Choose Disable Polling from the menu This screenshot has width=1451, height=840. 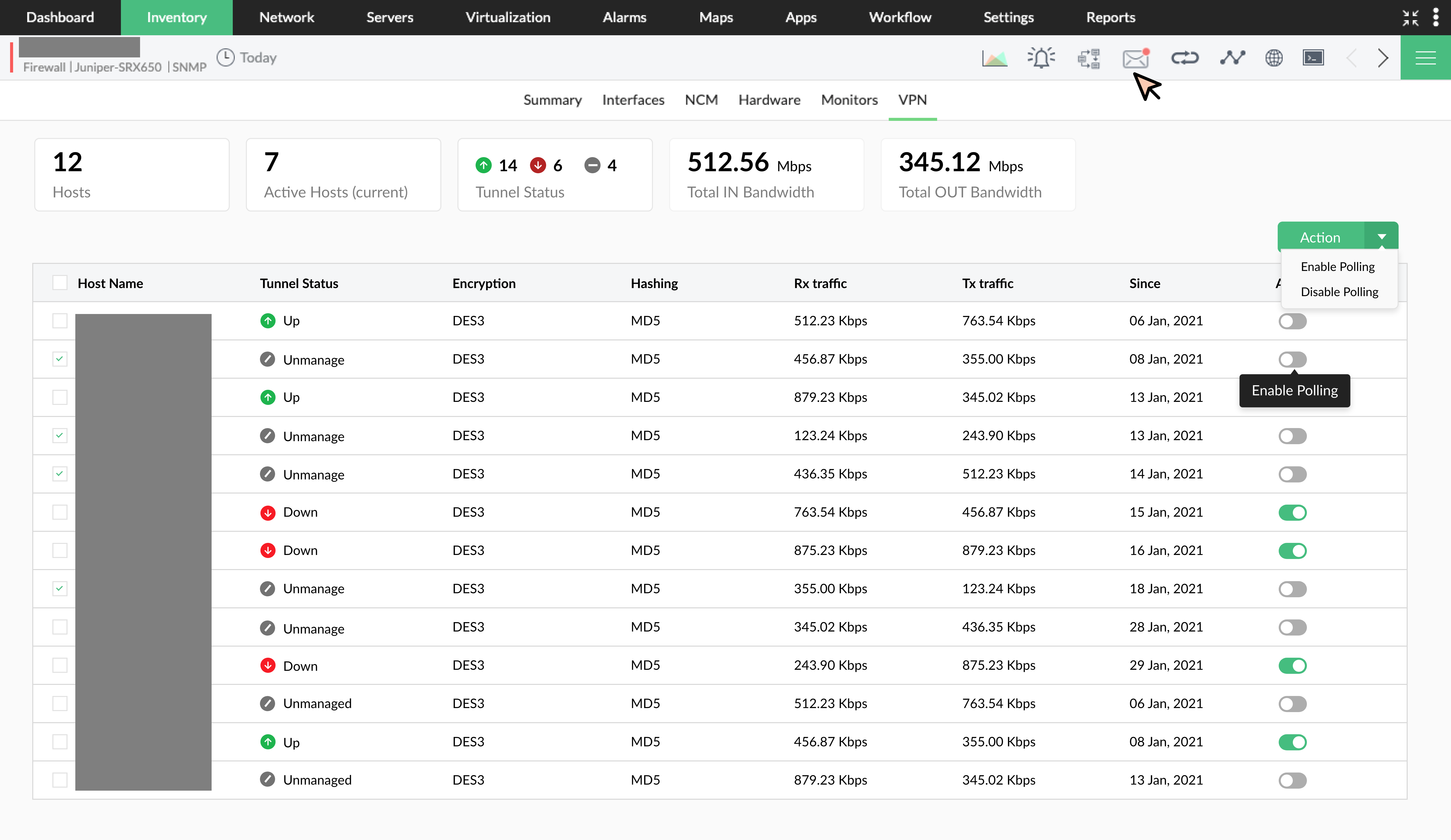(1339, 292)
